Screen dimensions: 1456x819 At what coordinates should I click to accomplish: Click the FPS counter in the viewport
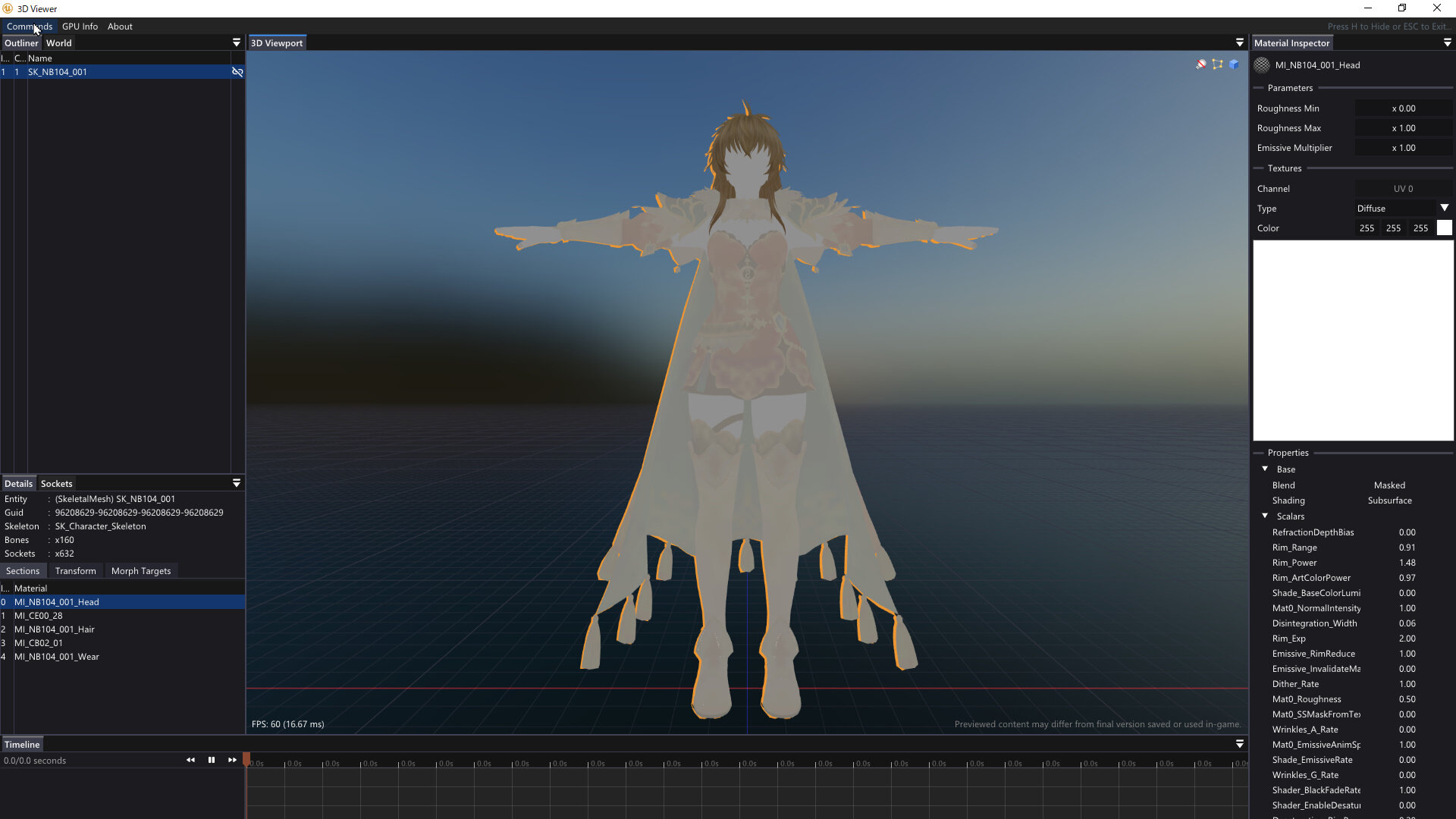[x=287, y=724]
